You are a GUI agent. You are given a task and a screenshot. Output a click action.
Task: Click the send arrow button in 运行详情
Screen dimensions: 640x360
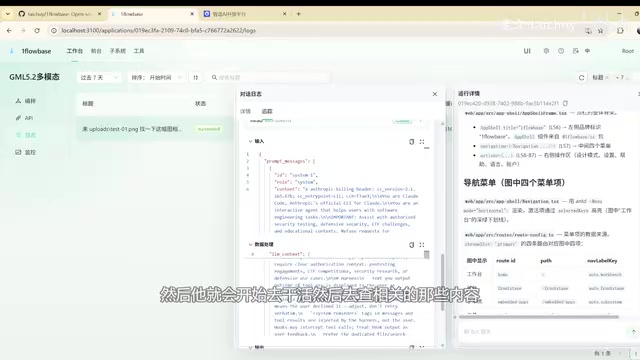pyautogui.click(x=633, y=332)
